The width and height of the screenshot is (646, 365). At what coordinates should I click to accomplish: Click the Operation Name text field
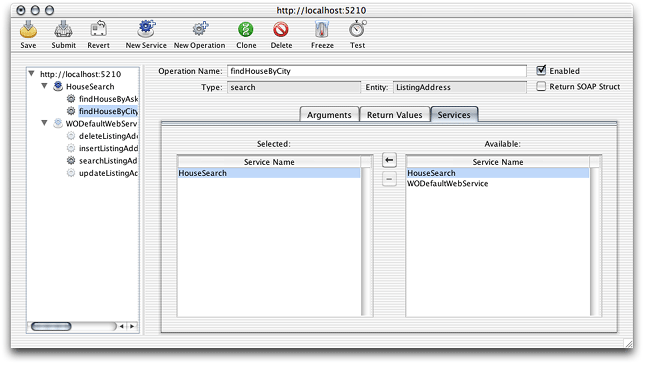(x=377, y=71)
